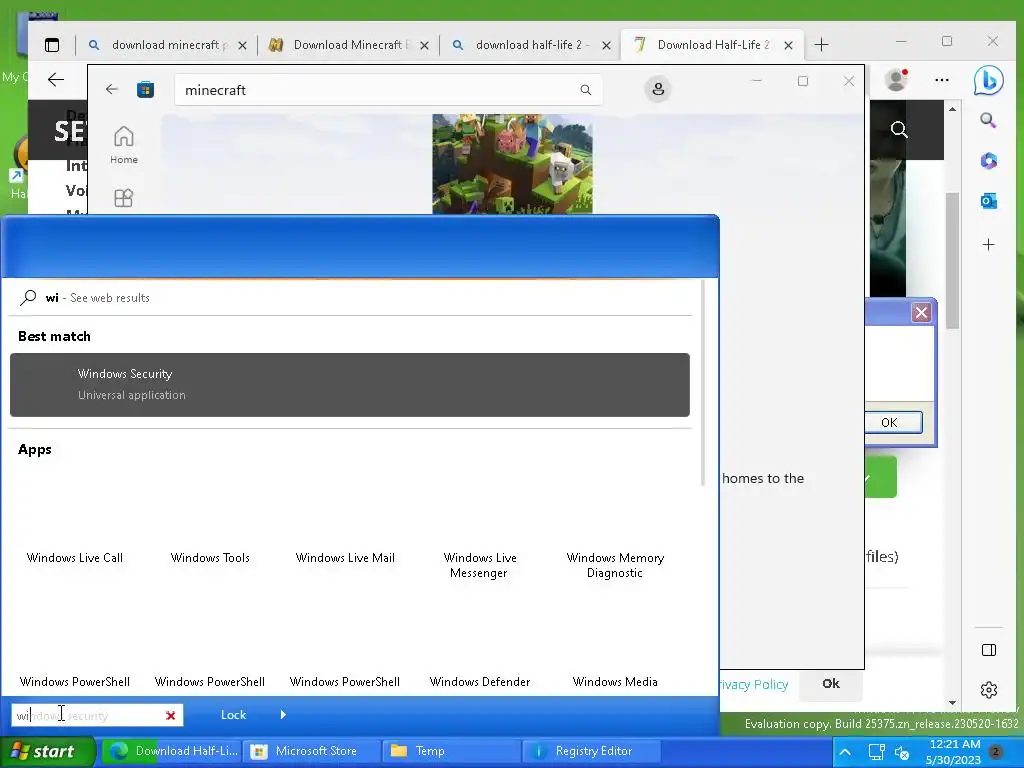This screenshot has width=1024, height=768.
Task: Open the Privacy Policy link
Action: [754, 684]
